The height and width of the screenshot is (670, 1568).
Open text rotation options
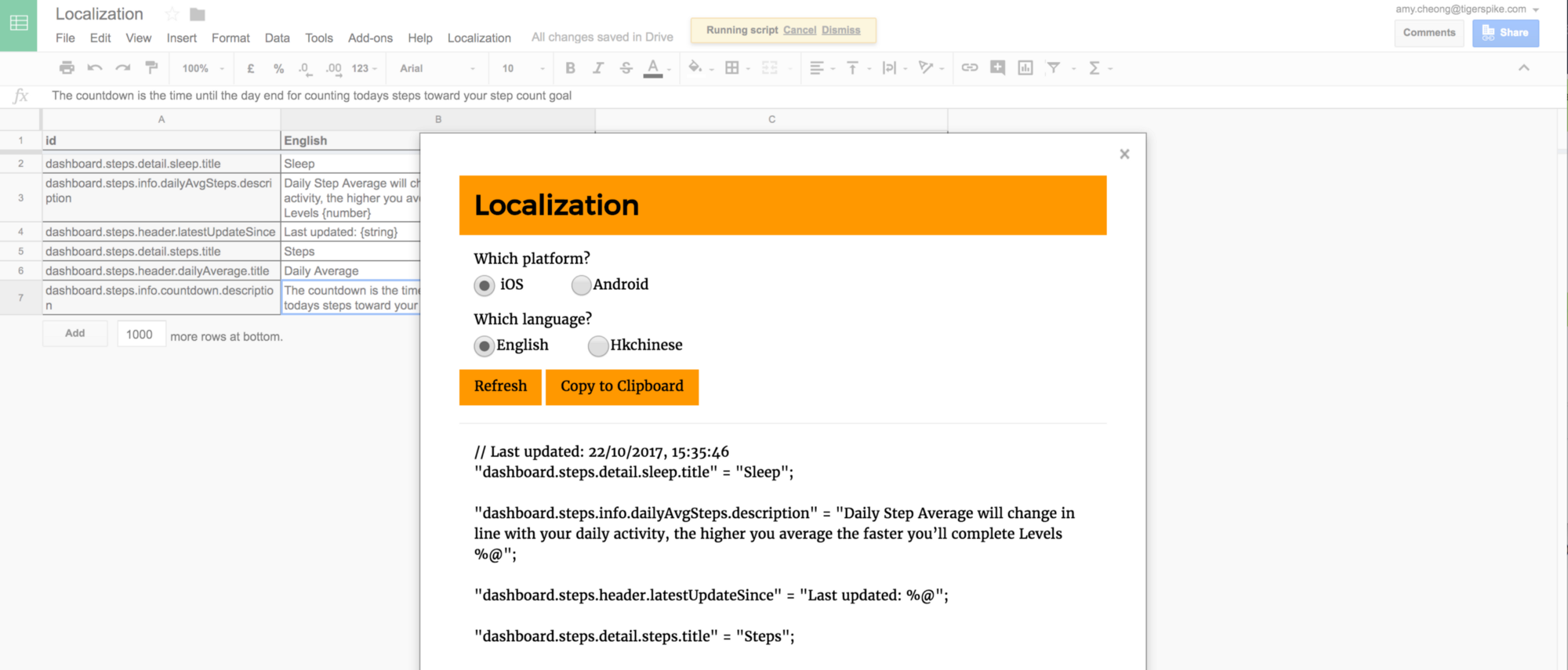coord(926,68)
